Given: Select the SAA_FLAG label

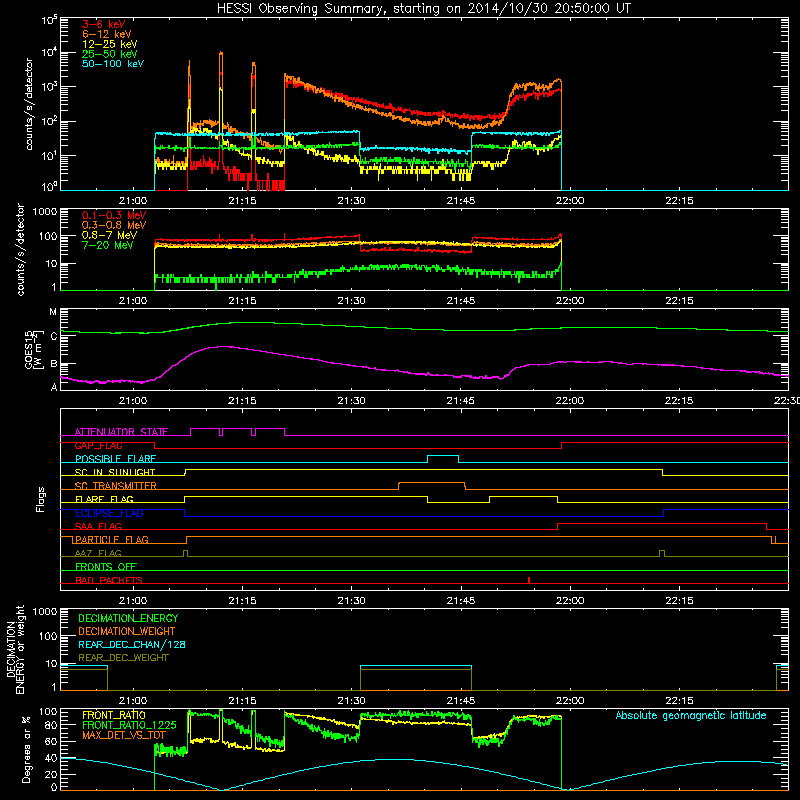Looking at the screenshot, I should [x=98, y=526].
